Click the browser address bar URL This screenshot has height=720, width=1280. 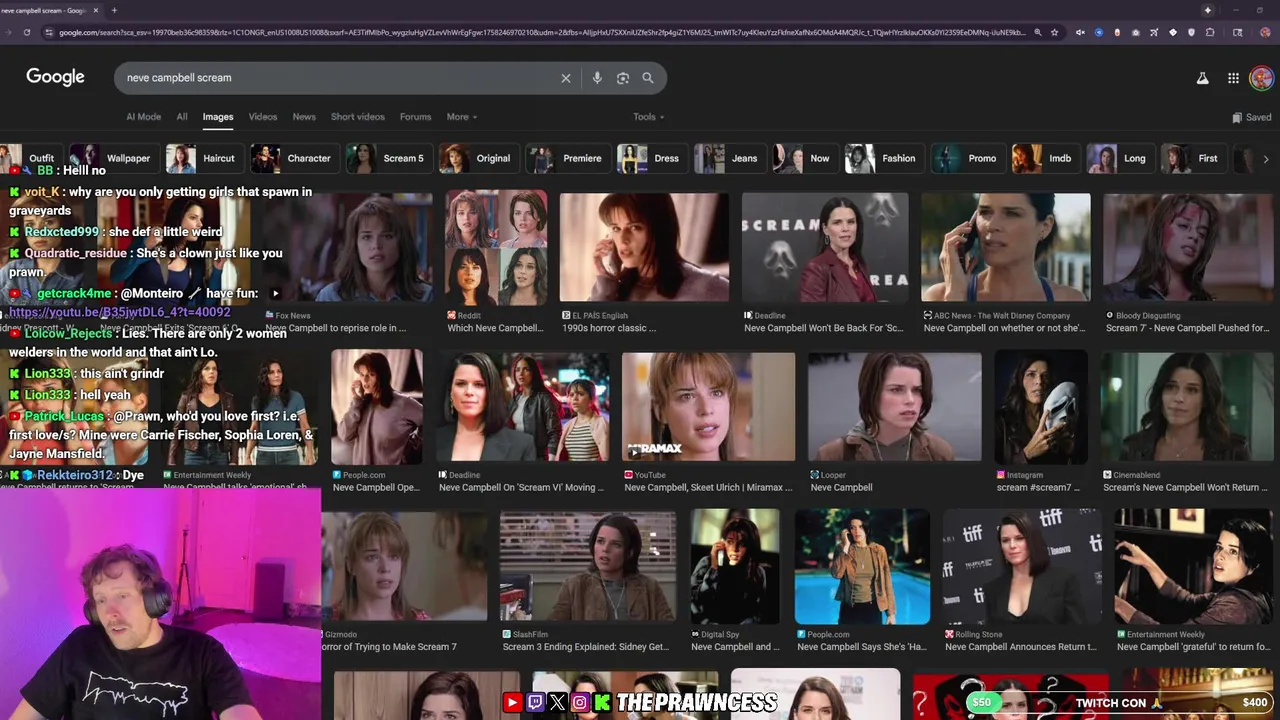pyautogui.click(x=540, y=32)
